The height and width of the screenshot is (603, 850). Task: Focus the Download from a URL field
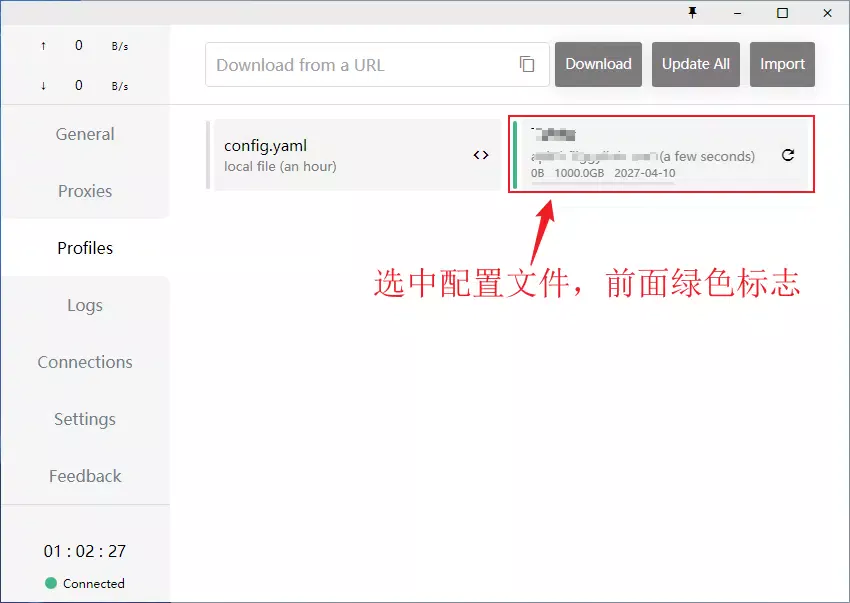click(360, 65)
